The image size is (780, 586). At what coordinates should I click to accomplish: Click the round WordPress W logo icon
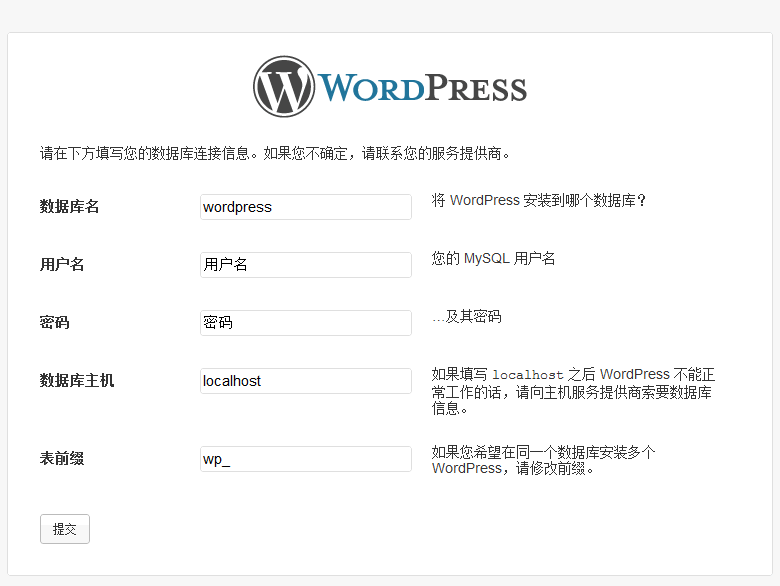[284, 87]
